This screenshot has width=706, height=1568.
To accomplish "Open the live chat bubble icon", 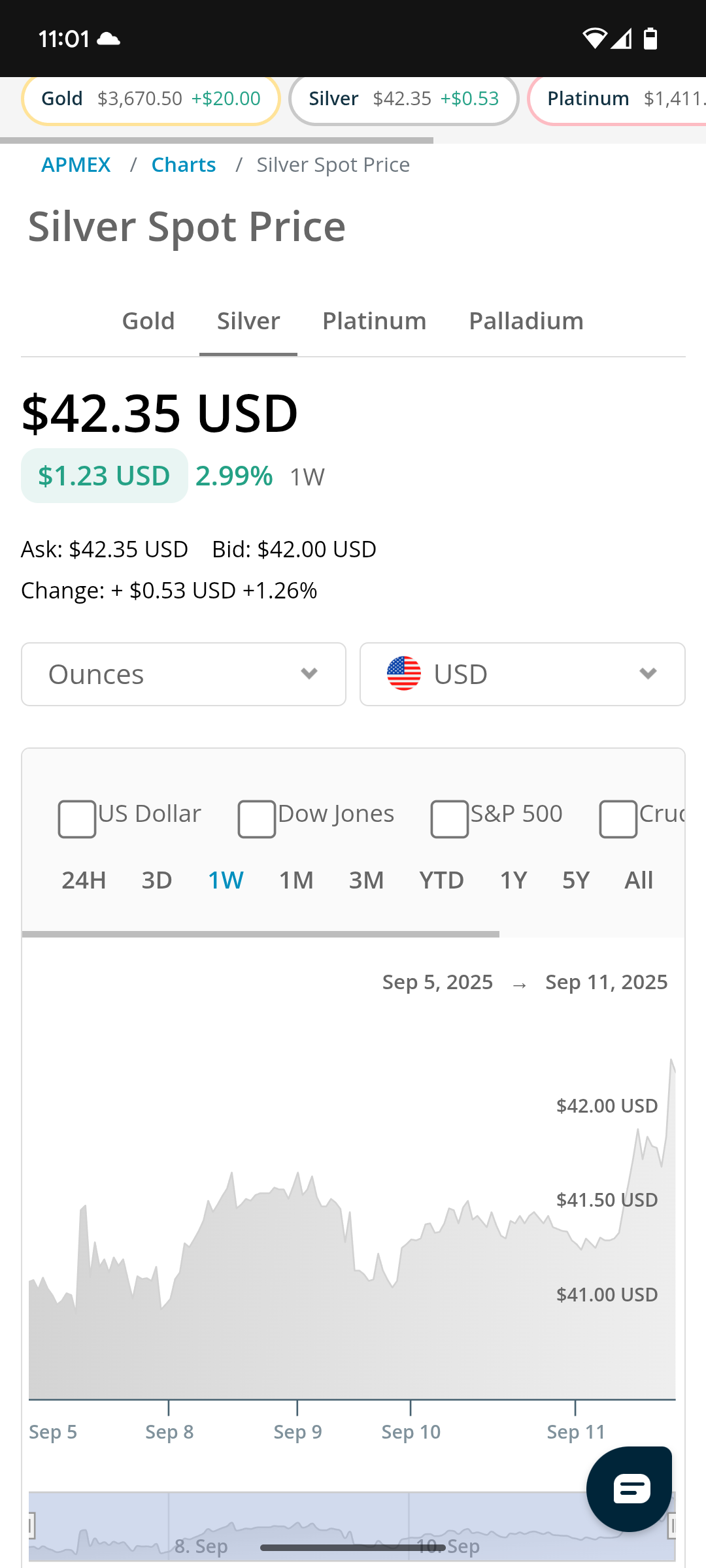I will [x=630, y=1489].
